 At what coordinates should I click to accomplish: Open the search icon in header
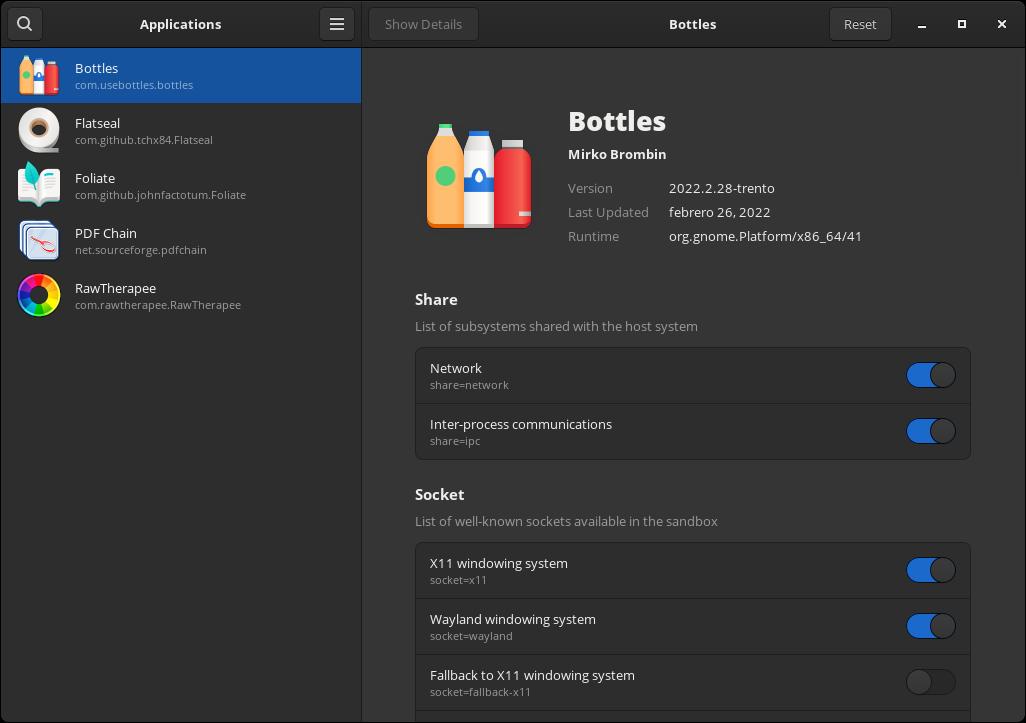[25, 24]
